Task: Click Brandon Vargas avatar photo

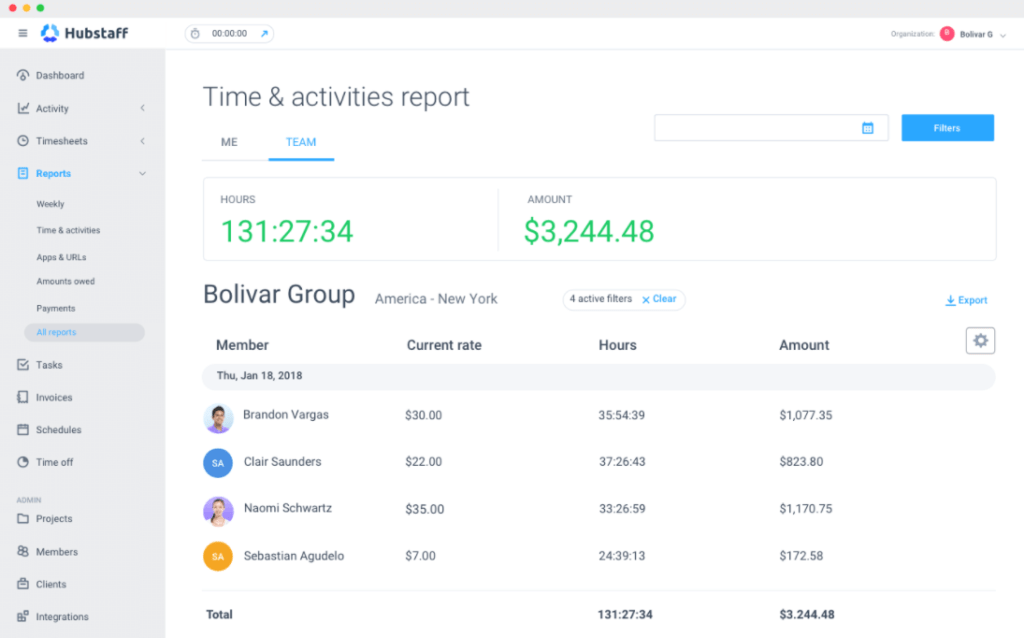Action: tap(218, 418)
